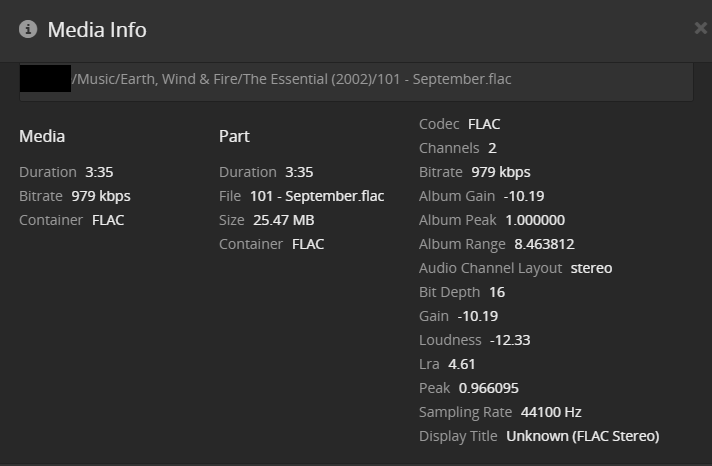Click the Media container FLAC value
The width and height of the screenshot is (712, 466).
[108, 220]
